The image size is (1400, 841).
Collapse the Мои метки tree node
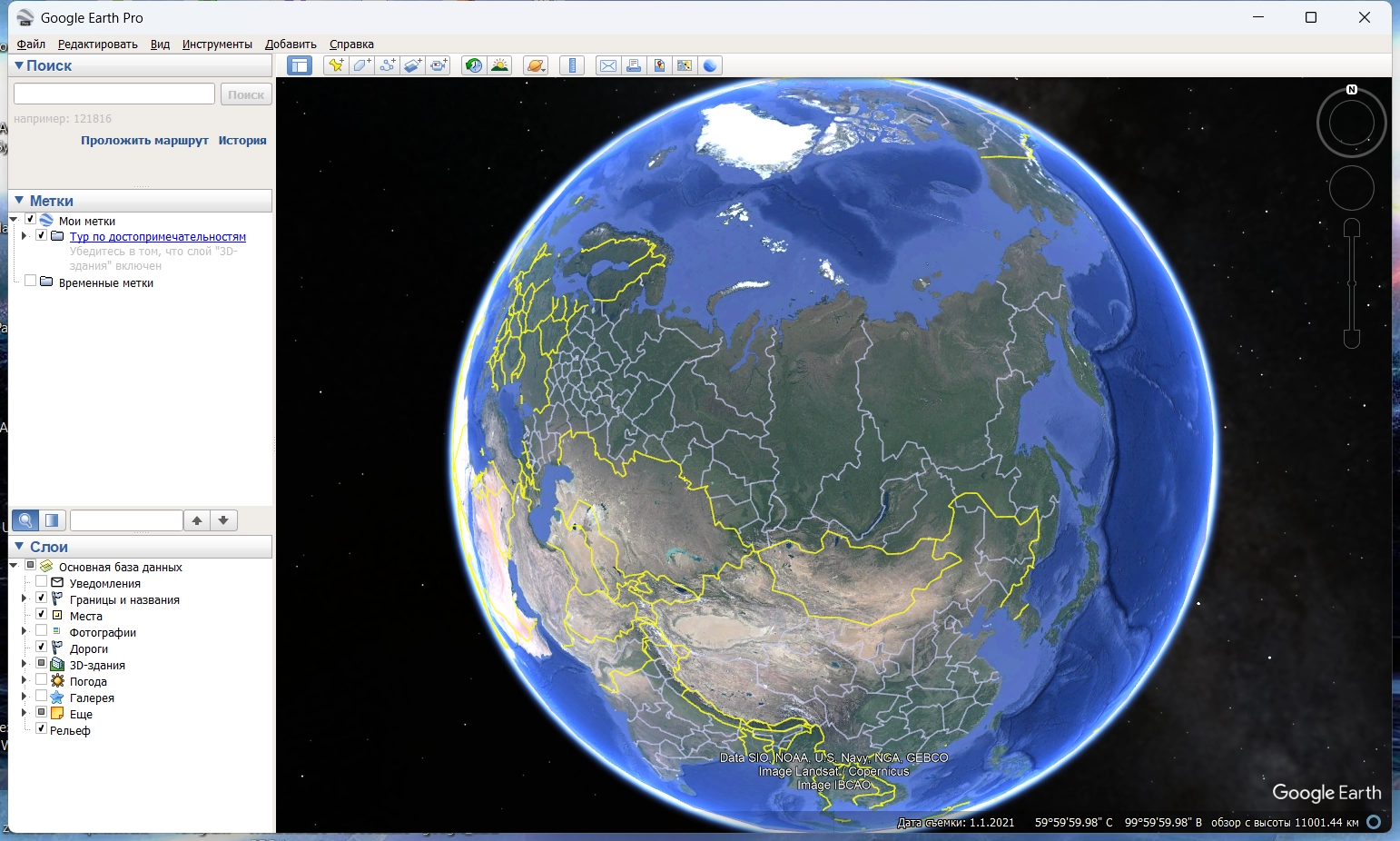point(14,220)
